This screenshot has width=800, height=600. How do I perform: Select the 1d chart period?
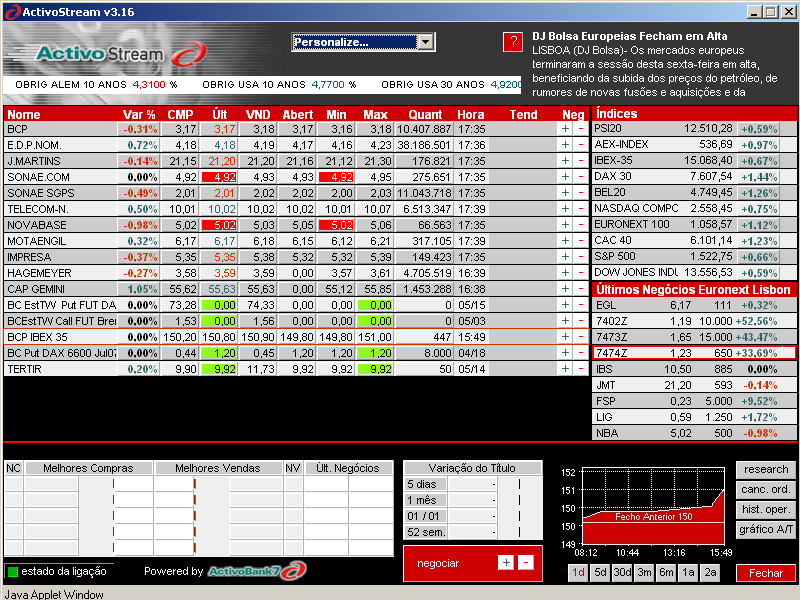[x=578, y=572]
